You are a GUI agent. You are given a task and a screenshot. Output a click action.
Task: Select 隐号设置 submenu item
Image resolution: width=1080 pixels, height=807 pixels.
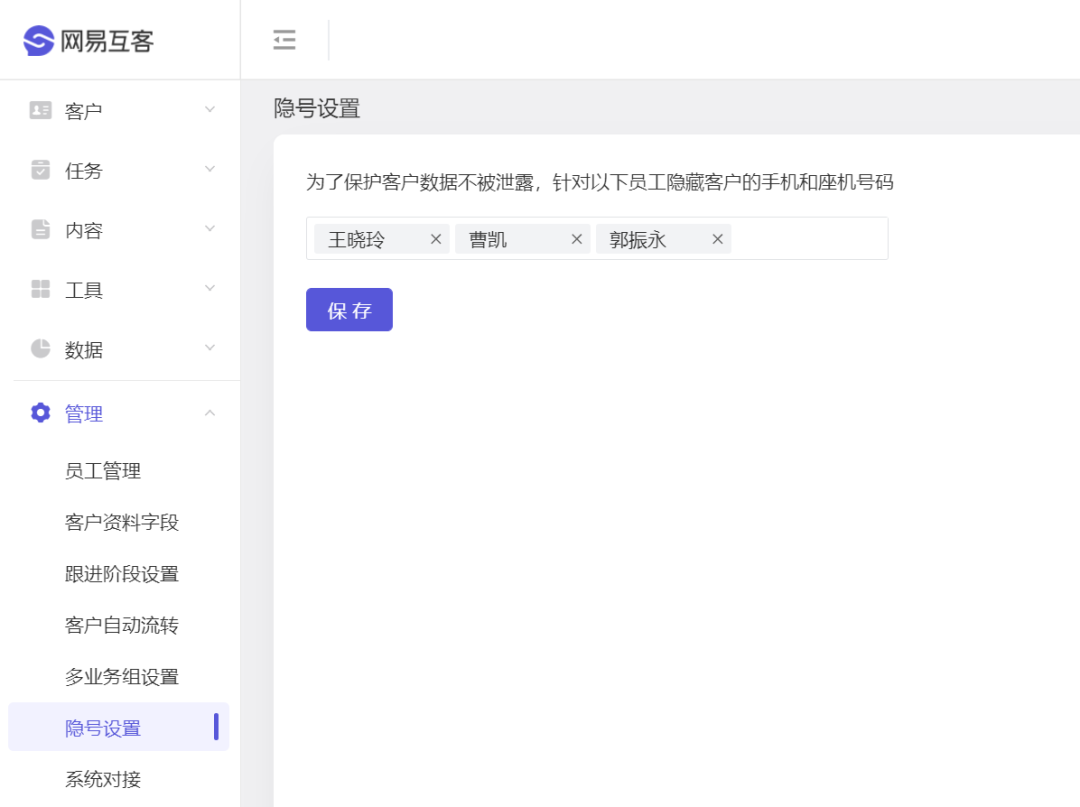pyautogui.click(x=118, y=727)
